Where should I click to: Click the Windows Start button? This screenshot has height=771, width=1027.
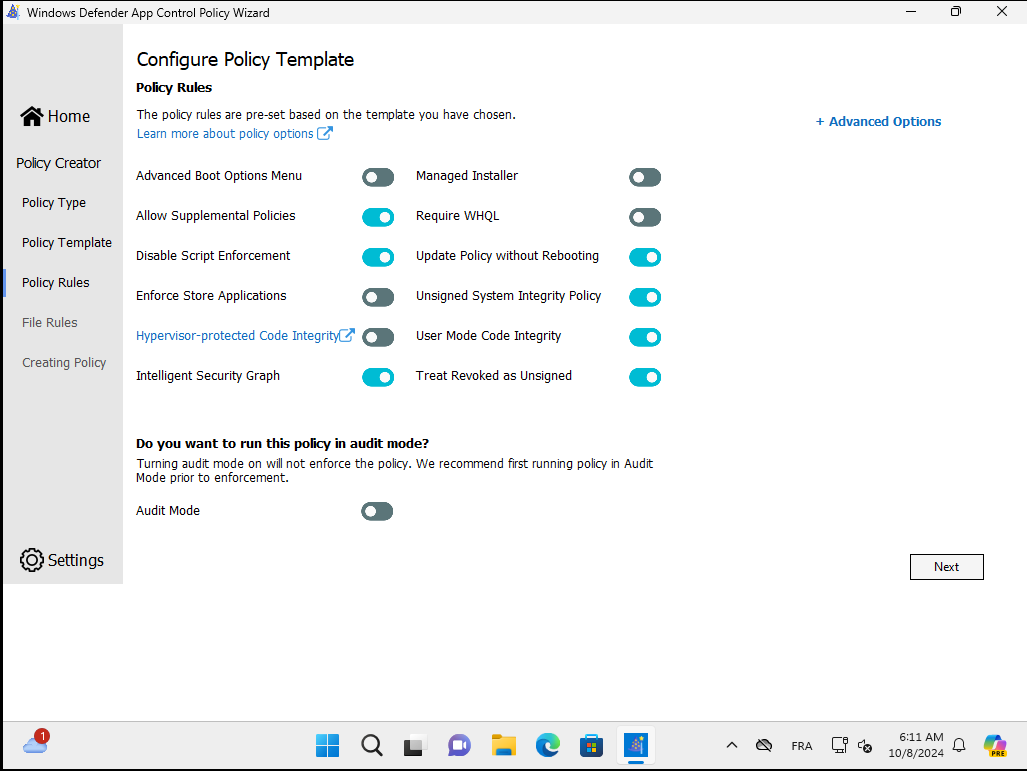click(327, 745)
